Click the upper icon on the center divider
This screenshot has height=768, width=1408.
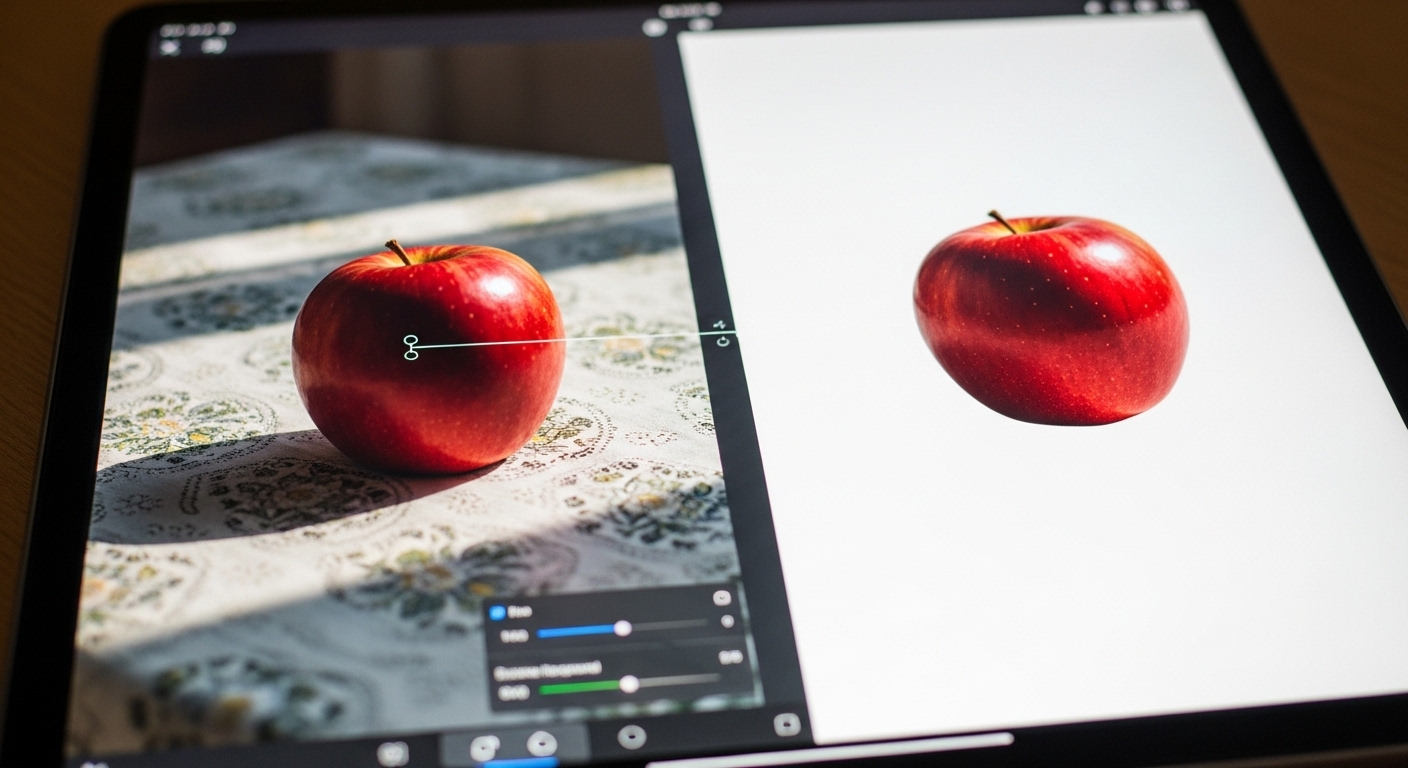point(720,325)
